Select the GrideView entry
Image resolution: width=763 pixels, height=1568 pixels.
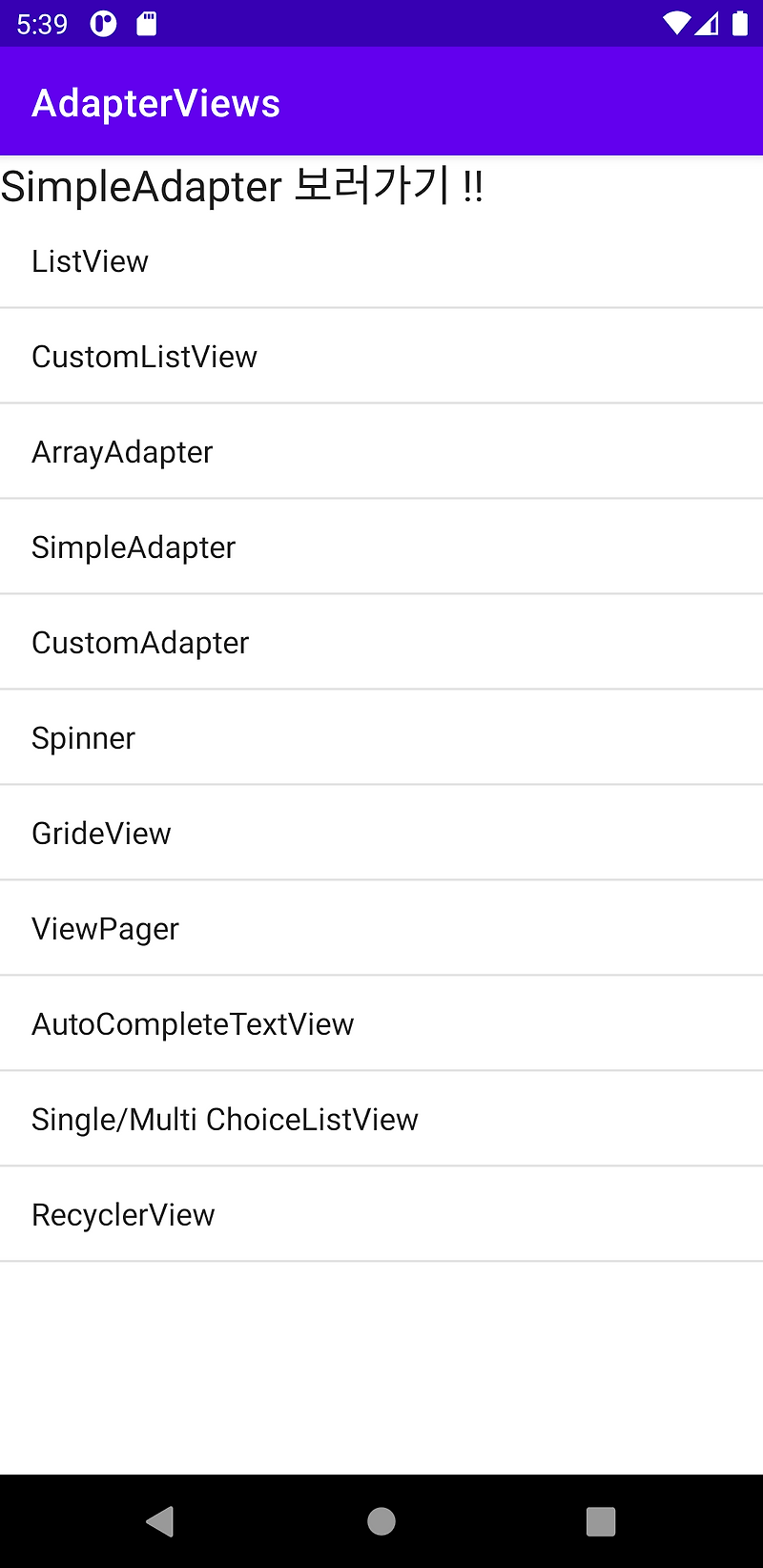point(101,832)
